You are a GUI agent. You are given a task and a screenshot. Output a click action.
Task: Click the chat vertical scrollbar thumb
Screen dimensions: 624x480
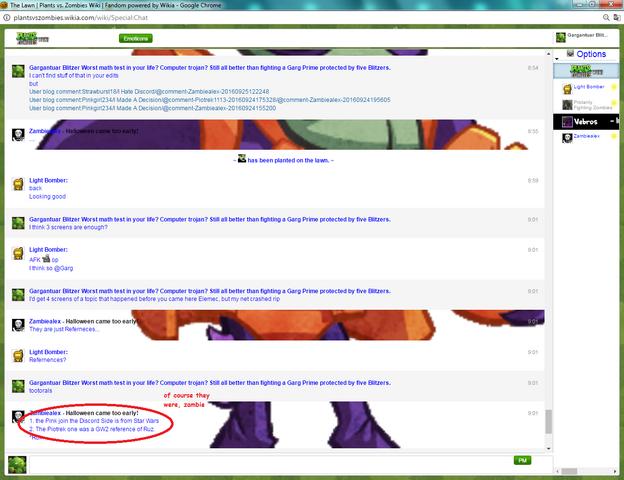[x=548, y=421]
